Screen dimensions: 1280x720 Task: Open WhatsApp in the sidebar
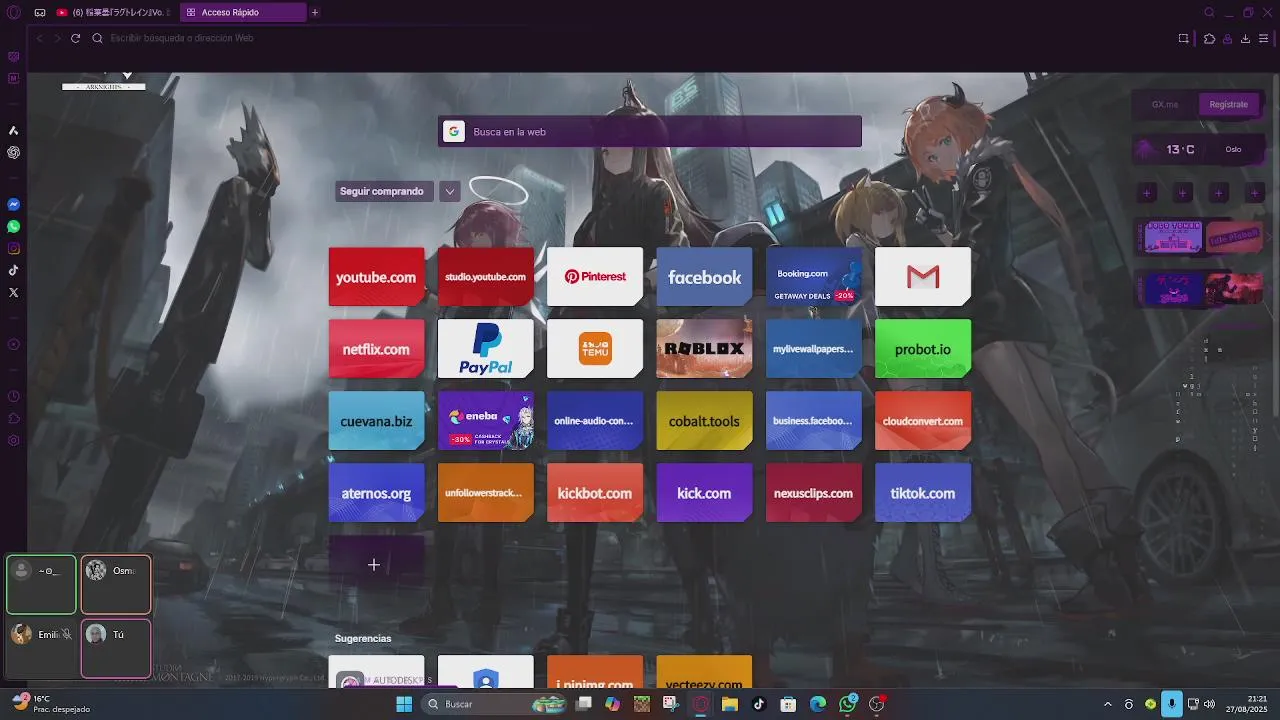pyautogui.click(x=13, y=227)
